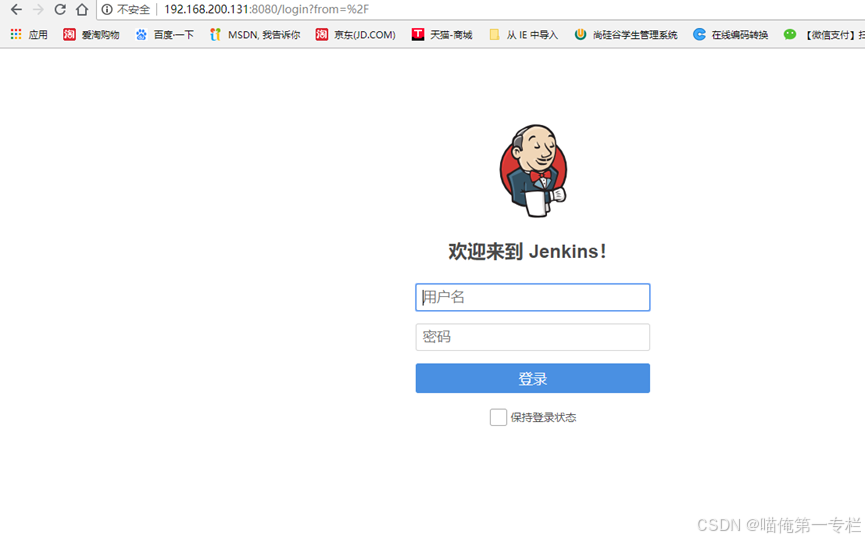The width and height of the screenshot is (865, 540).
Task: View site info via the 不安全 icon
Action: click(107, 9)
